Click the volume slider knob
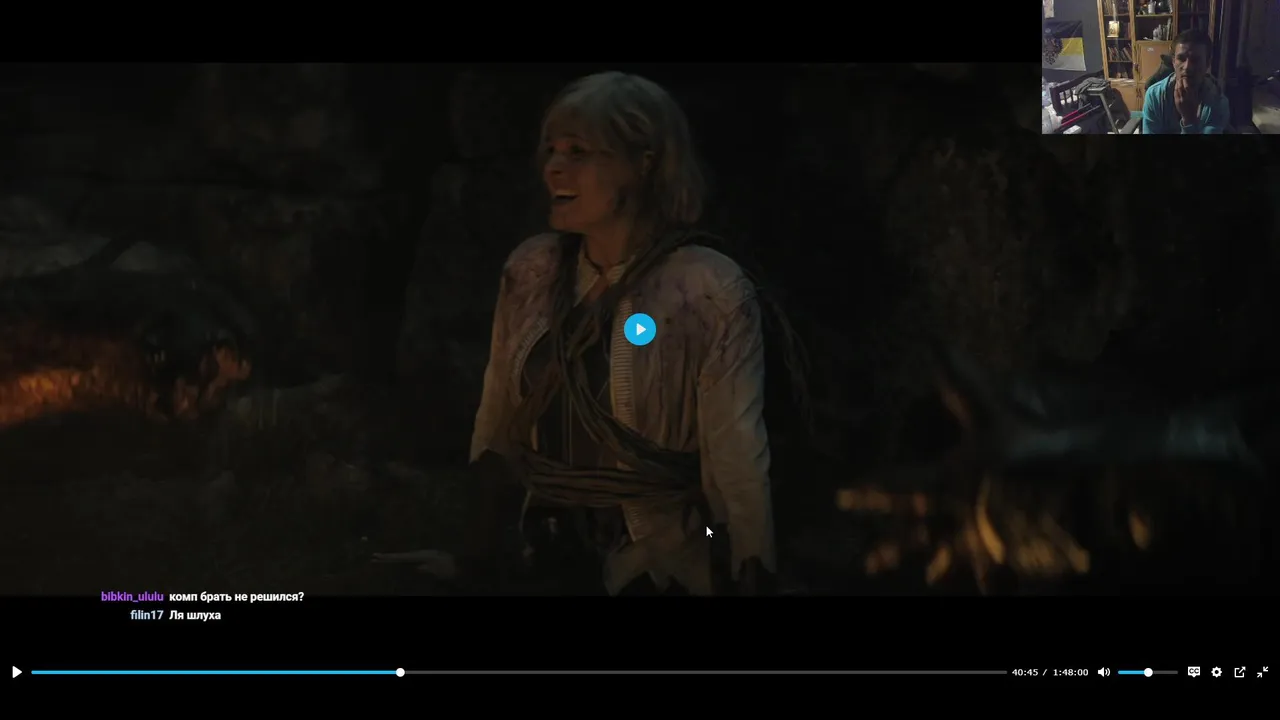The width and height of the screenshot is (1280, 720). [x=1148, y=672]
